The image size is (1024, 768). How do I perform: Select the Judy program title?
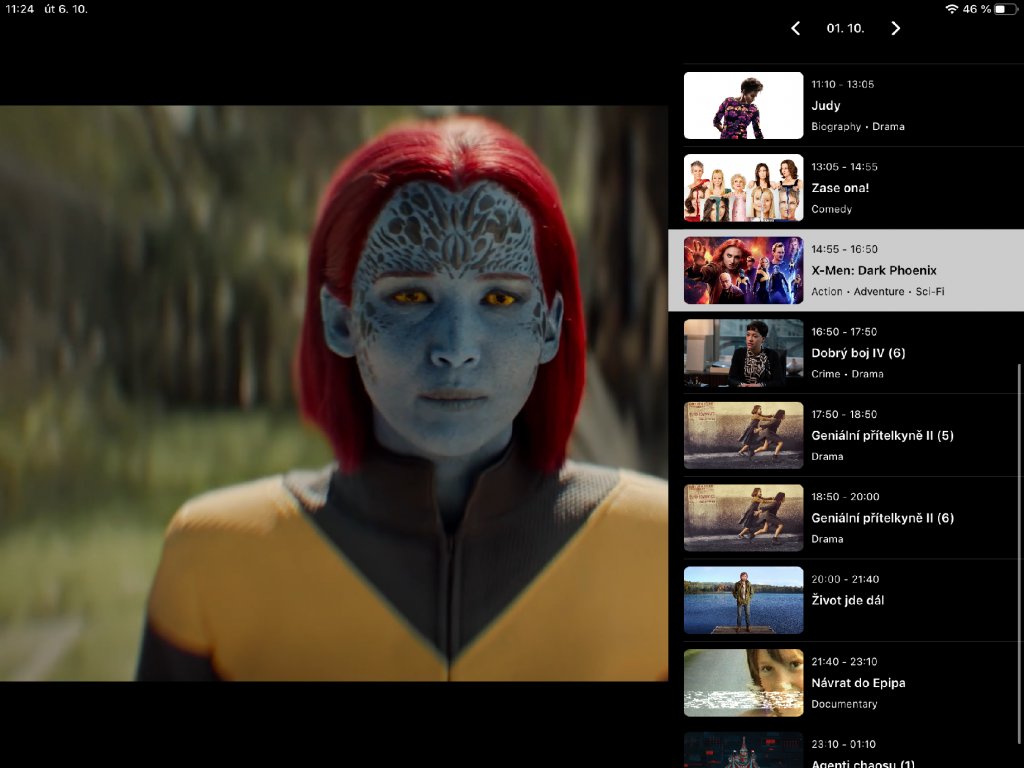pos(825,106)
